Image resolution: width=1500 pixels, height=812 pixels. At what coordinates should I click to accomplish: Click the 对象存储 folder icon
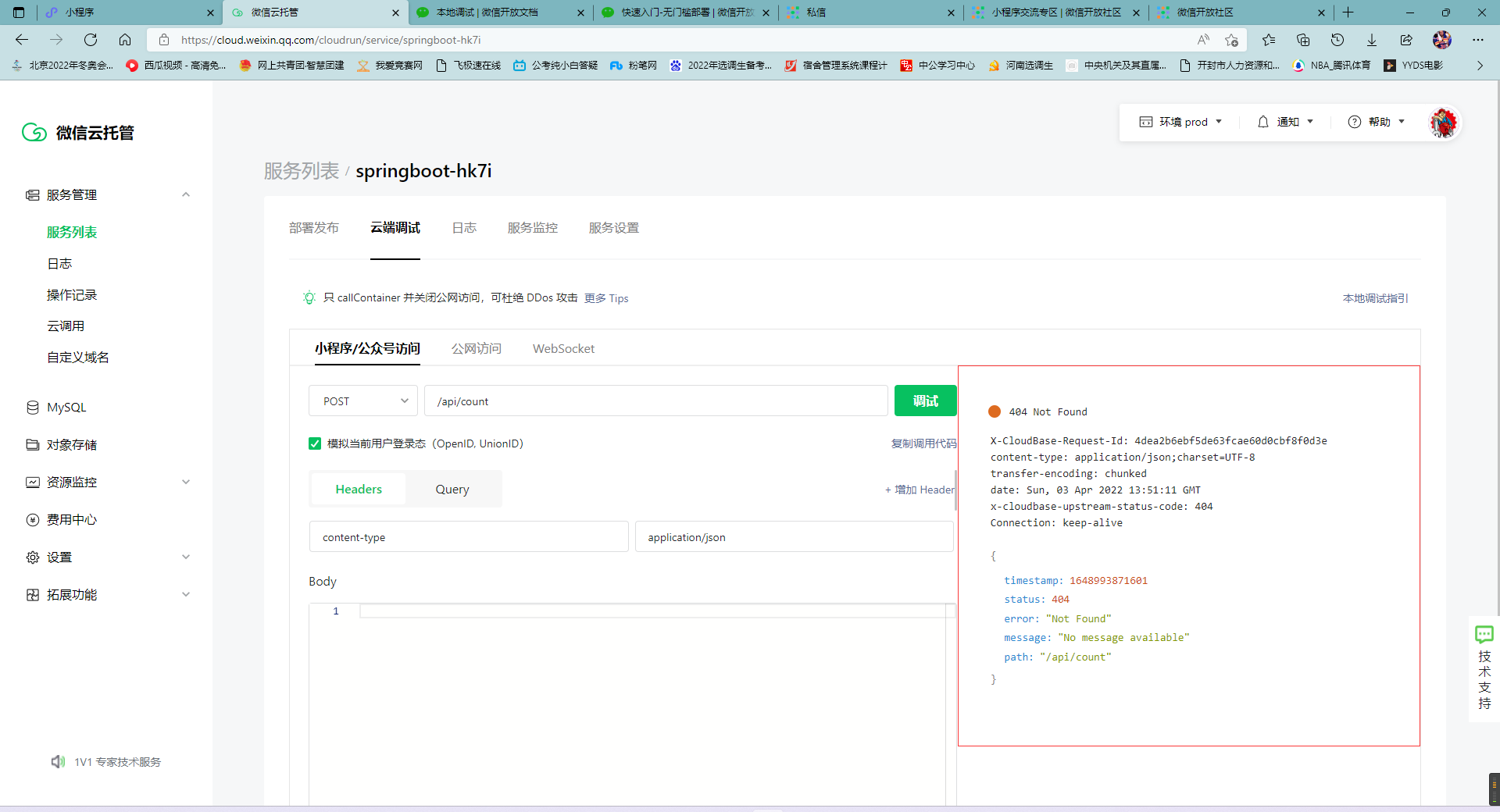tap(33, 445)
